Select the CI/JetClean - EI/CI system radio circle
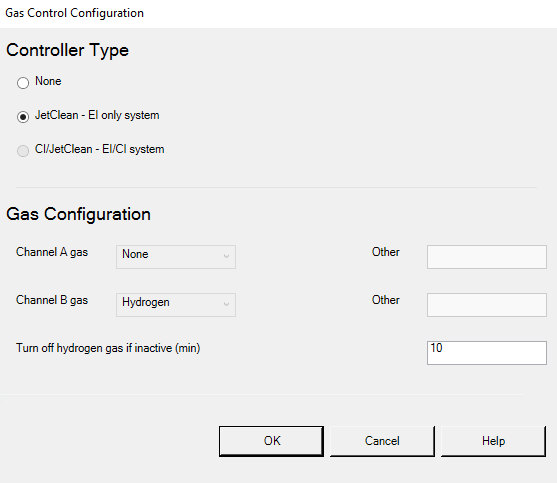The image size is (557, 483). pos(23,151)
